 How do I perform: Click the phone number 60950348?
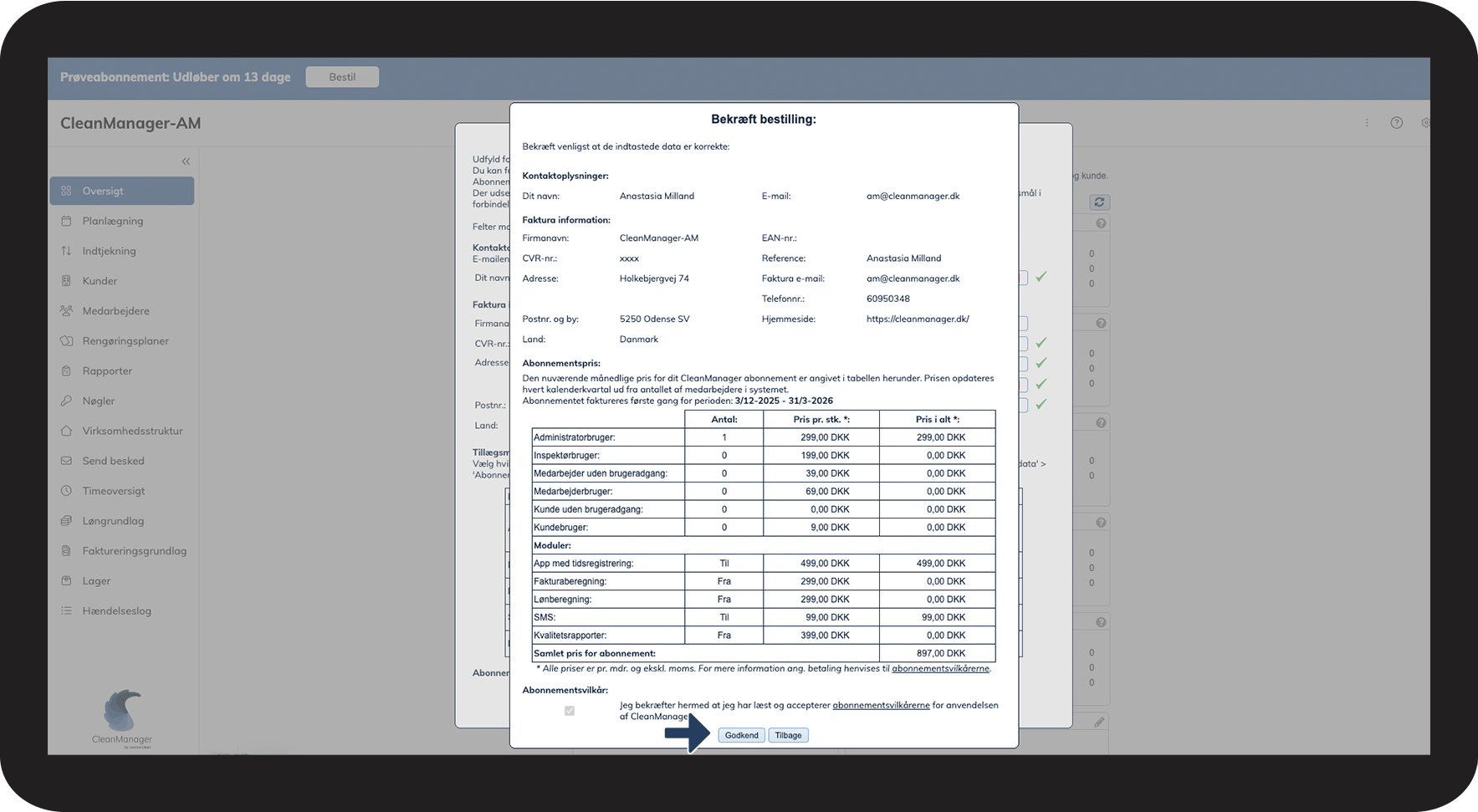[888, 299]
